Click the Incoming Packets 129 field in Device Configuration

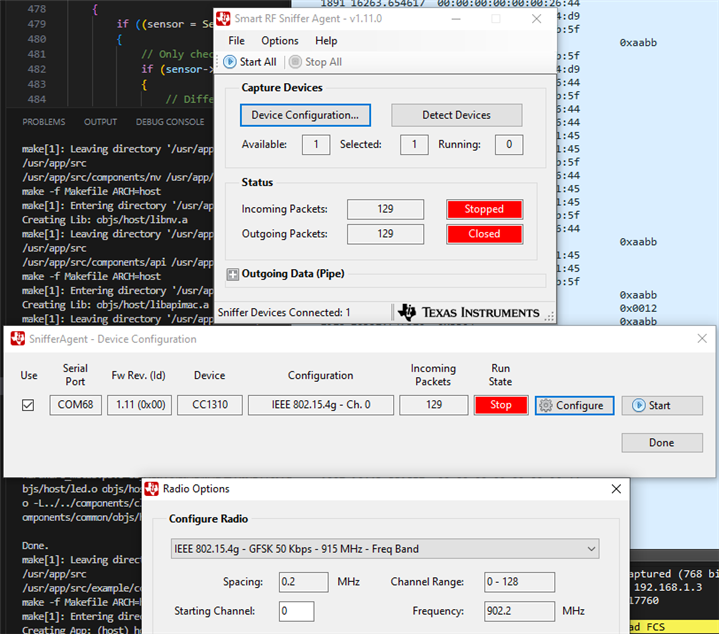(433, 405)
